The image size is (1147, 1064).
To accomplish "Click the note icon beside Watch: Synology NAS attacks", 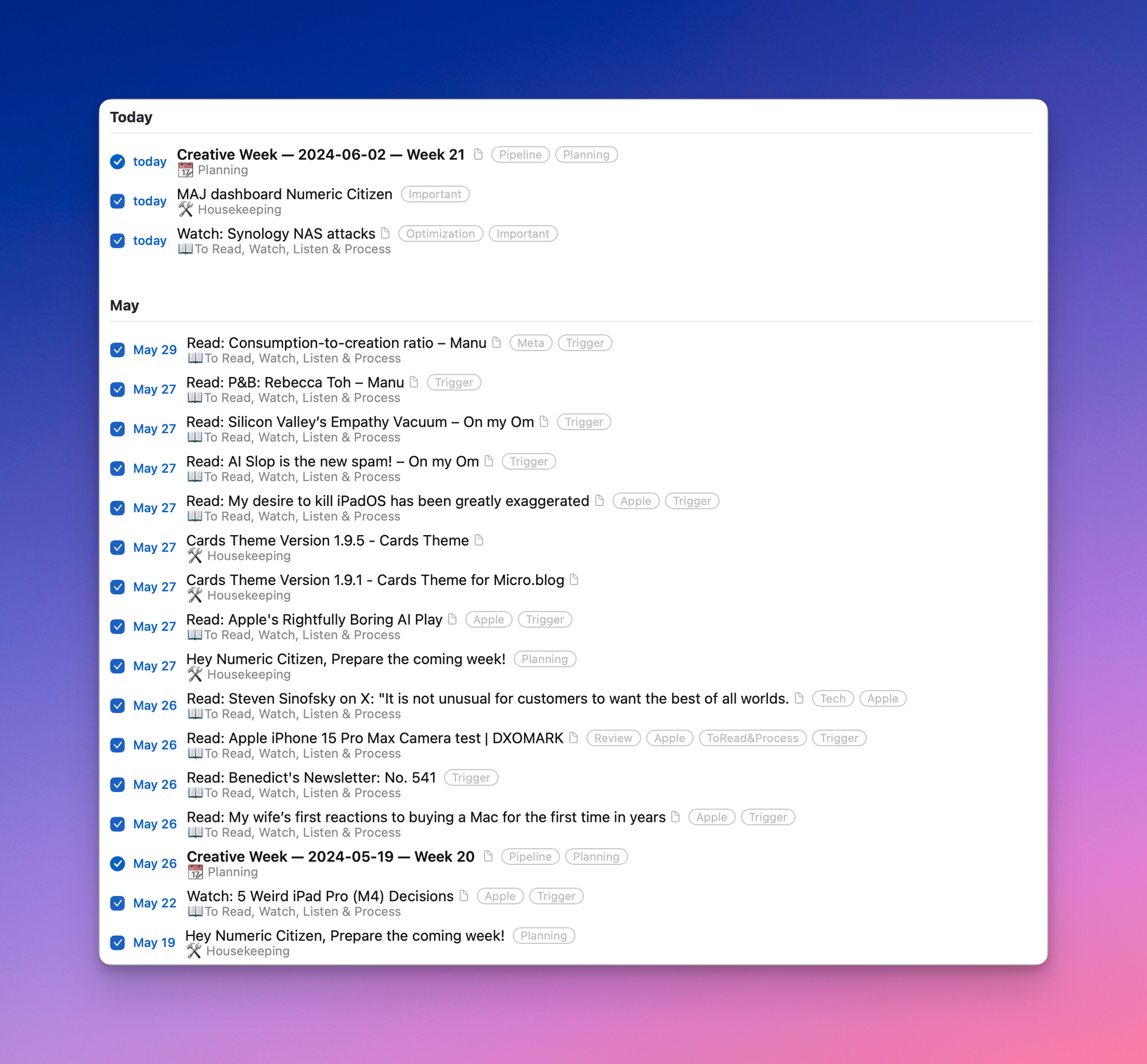I will point(385,233).
